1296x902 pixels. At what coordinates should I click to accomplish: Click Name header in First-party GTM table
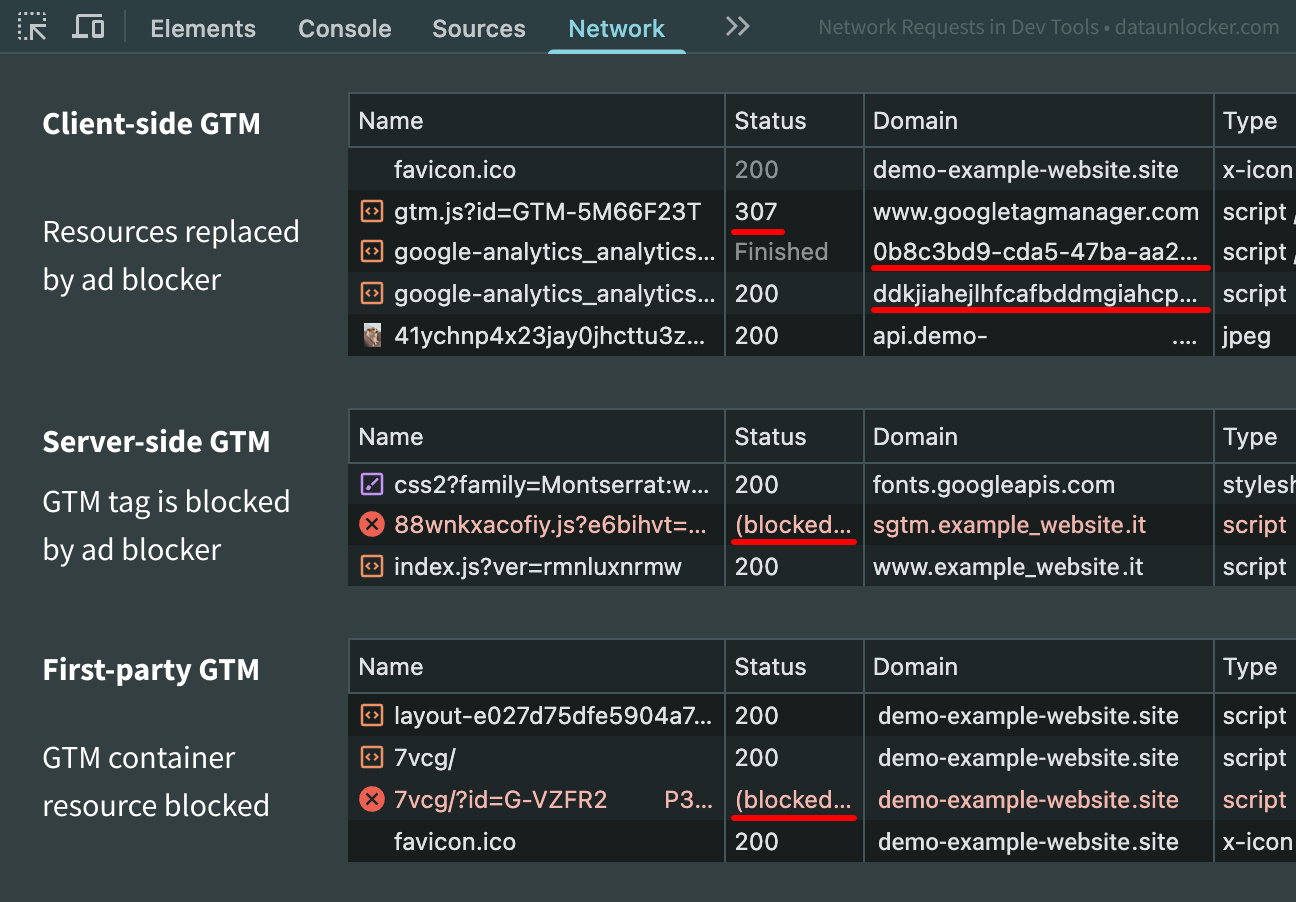(391, 667)
